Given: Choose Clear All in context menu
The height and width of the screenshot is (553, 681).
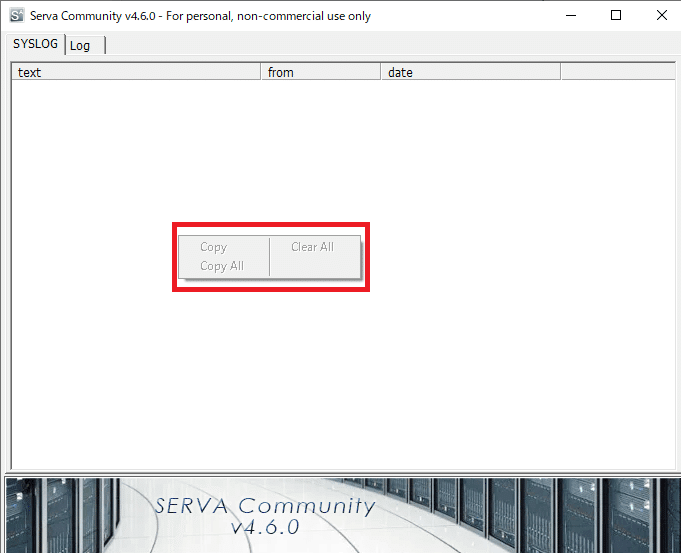Looking at the screenshot, I should click(x=312, y=247).
